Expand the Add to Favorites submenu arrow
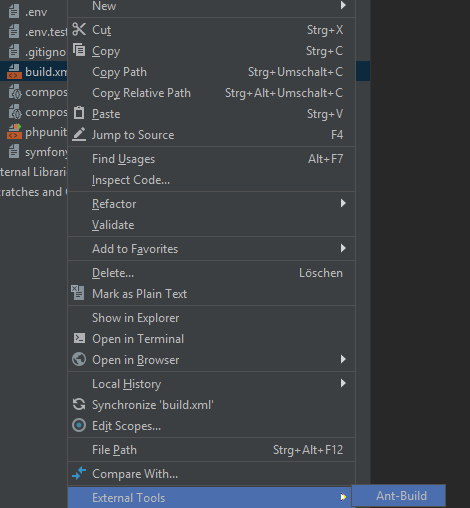Viewport: 470px width, 508px height. pos(343,248)
